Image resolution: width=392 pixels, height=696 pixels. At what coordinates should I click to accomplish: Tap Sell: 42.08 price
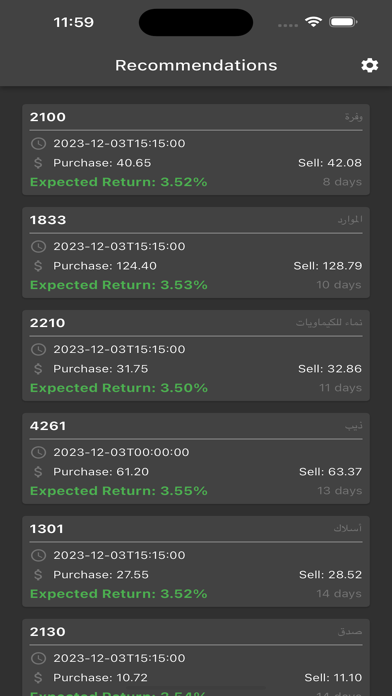click(330, 163)
